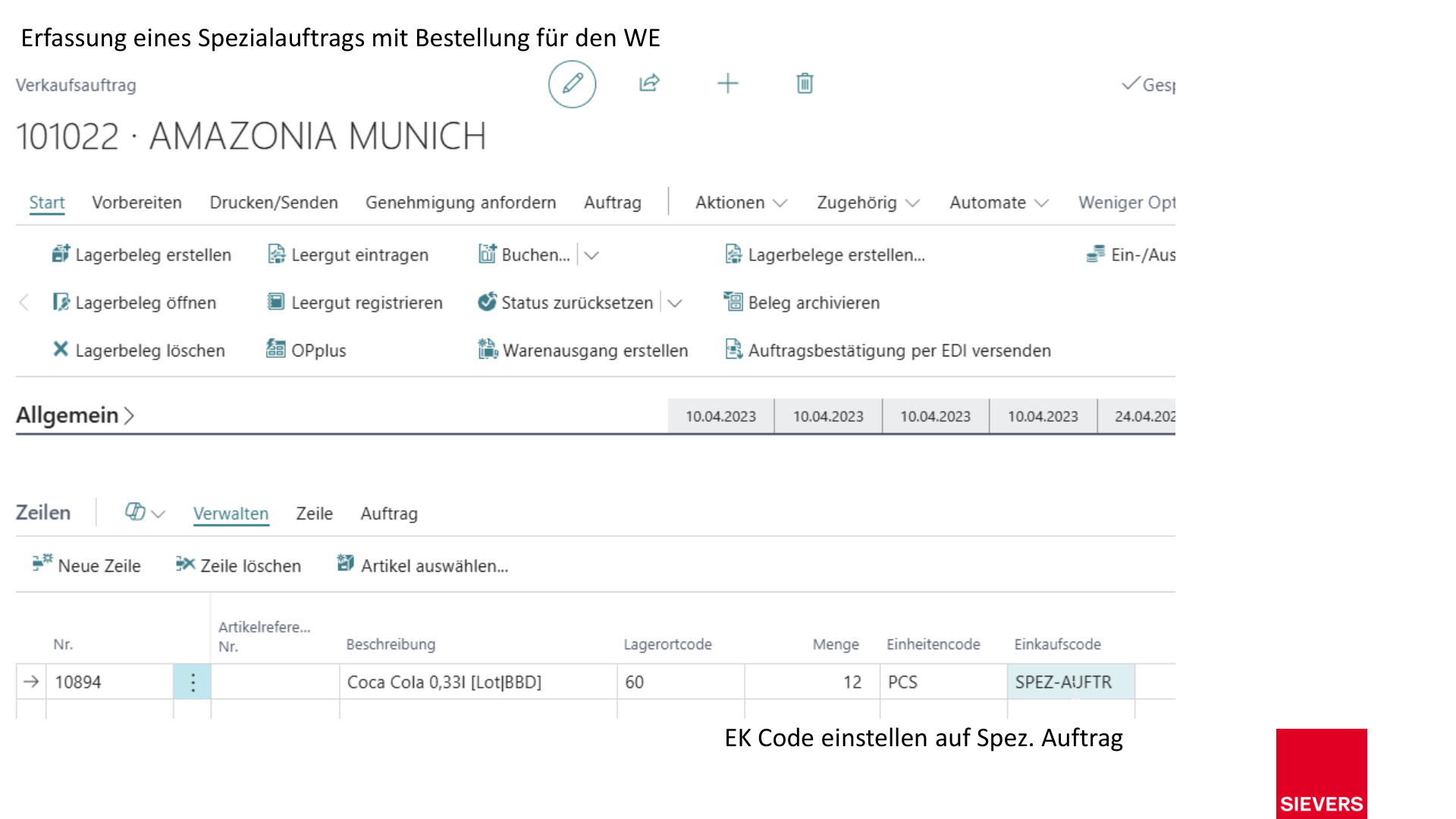Open the Zeilen view options icon
The height and width of the screenshot is (819, 1456).
144,513
